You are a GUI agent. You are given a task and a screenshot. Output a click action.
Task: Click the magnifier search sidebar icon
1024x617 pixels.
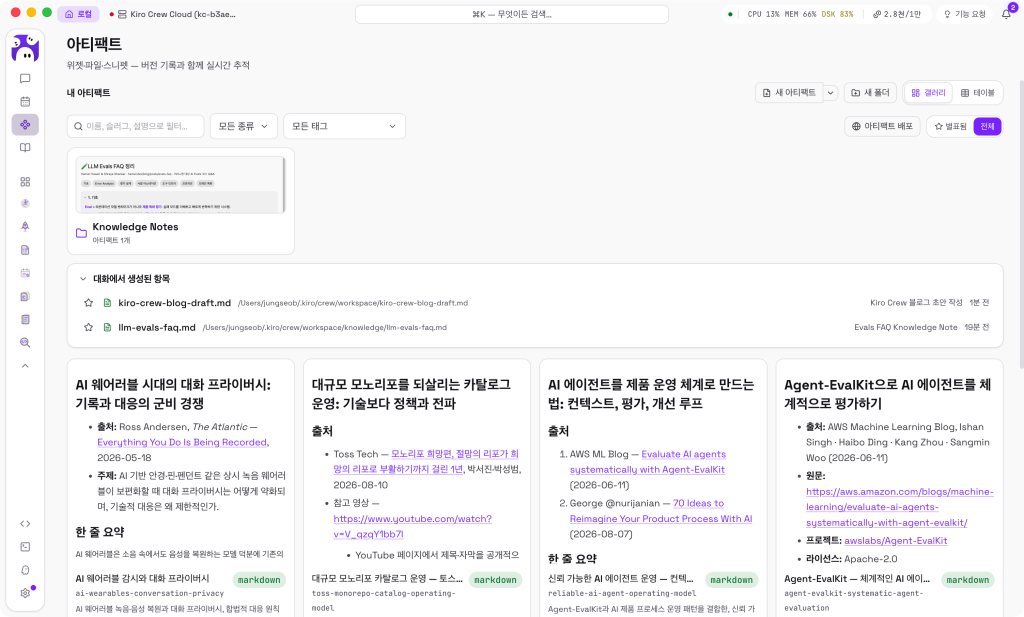pos(25,343)
